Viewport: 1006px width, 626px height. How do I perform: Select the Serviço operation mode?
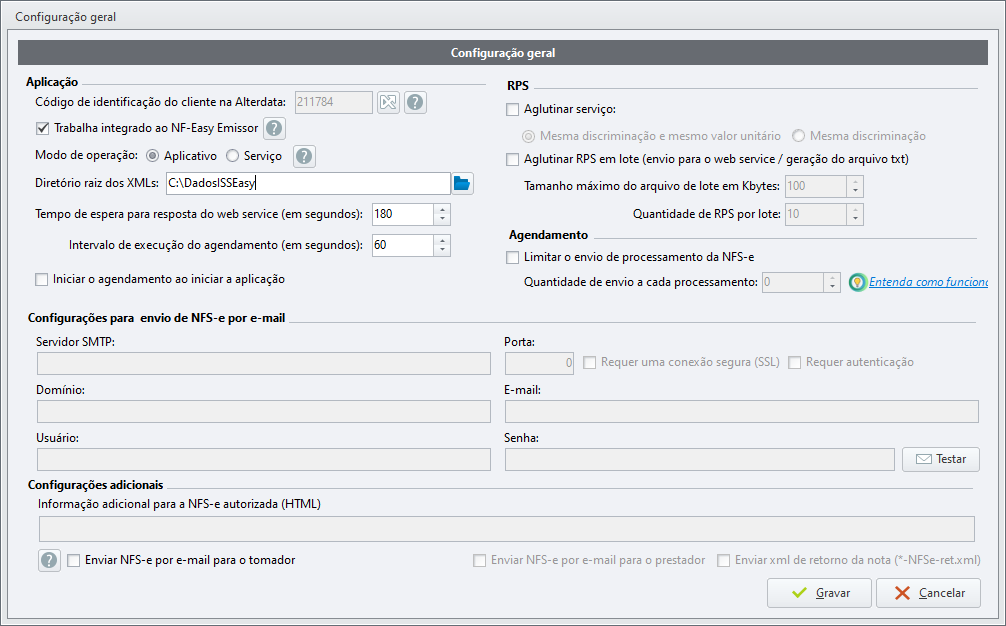point(232,156)
